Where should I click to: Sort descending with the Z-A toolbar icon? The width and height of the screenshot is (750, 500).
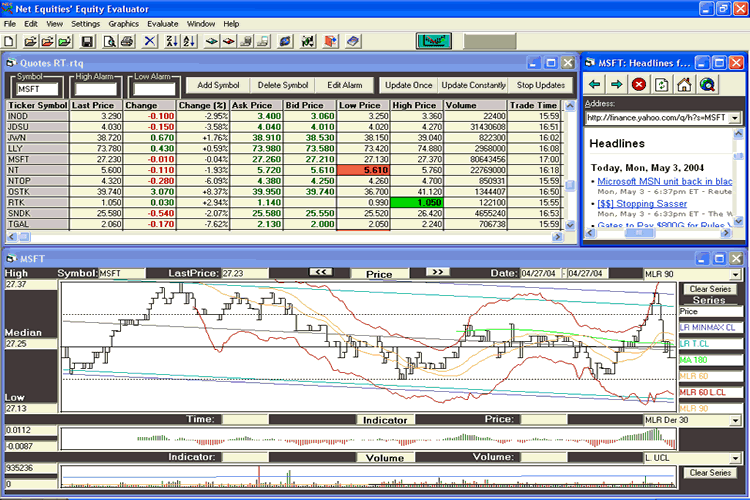pos(172,42)
